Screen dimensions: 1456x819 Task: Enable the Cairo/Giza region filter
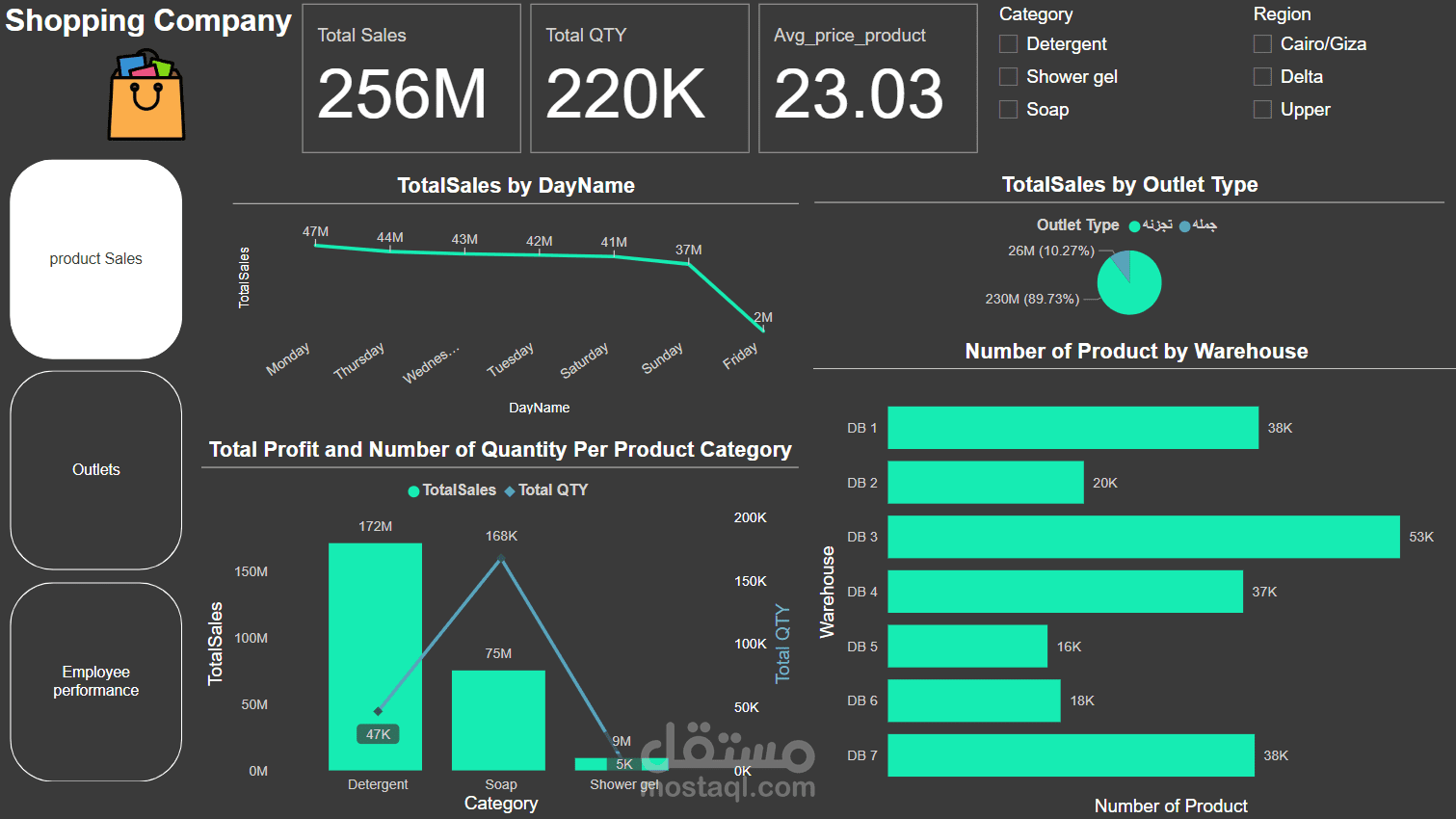pyautogui.click(x=1262, y=44)
